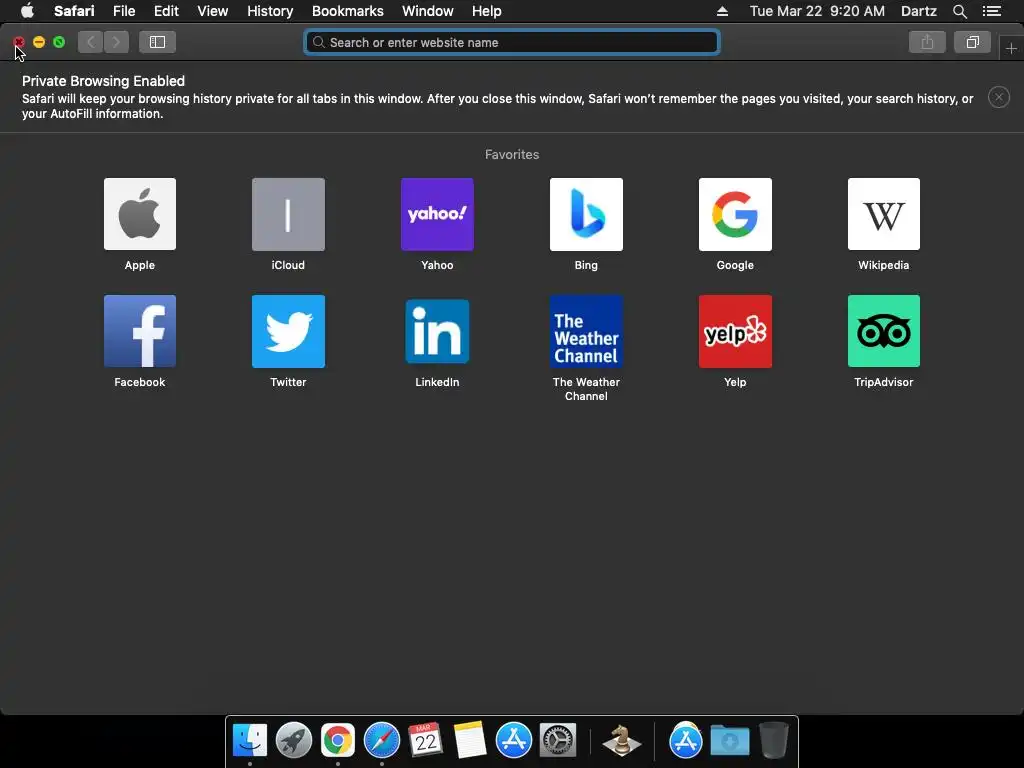Open the Wikipedia favorite tile
1024x768 pixels.
(x=884, y=214)
